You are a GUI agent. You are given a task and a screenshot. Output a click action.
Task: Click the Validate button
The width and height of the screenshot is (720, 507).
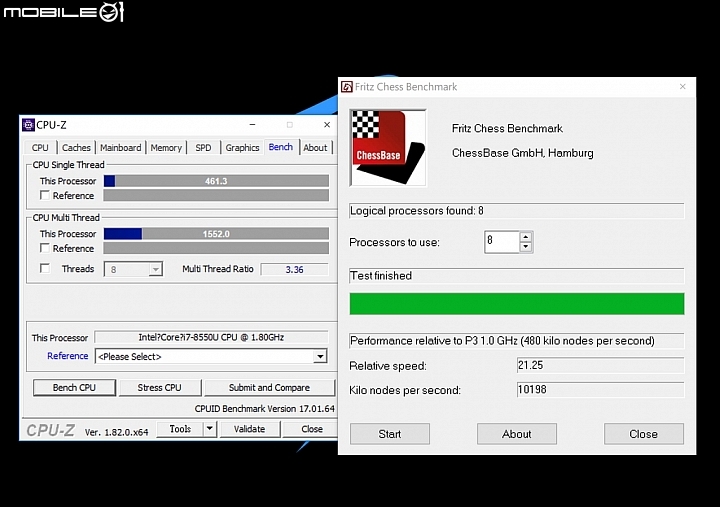(249, 429)
